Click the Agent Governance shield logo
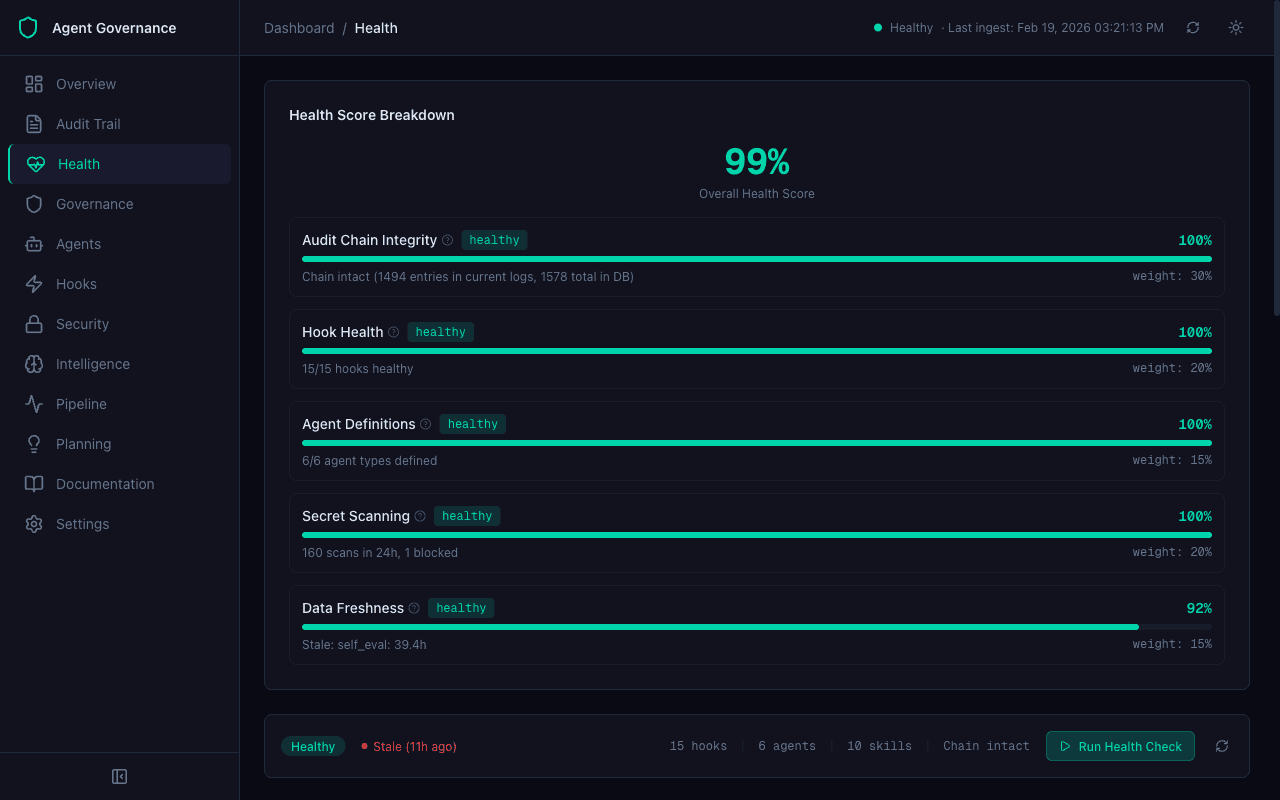1280x800 pixels. pyautogui.click(x=28, y=27)
